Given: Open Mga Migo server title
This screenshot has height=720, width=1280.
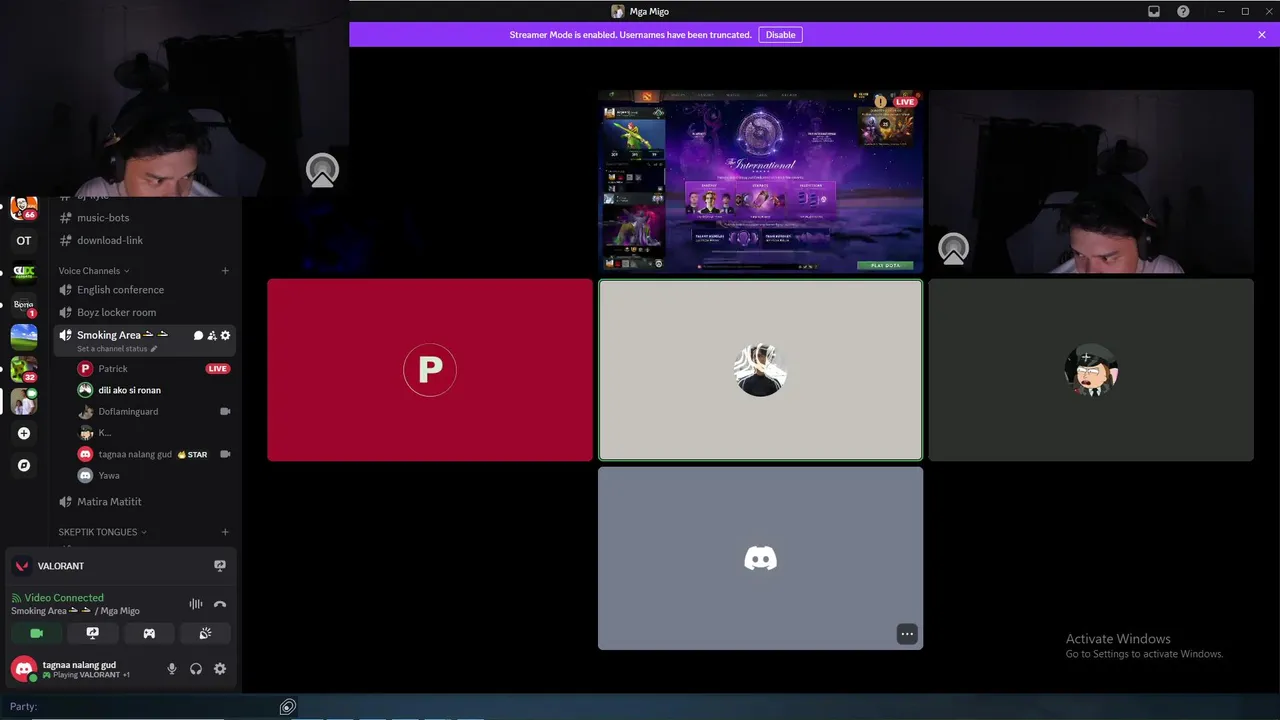Looking at the screenshot, I should [x=640, y=11].
